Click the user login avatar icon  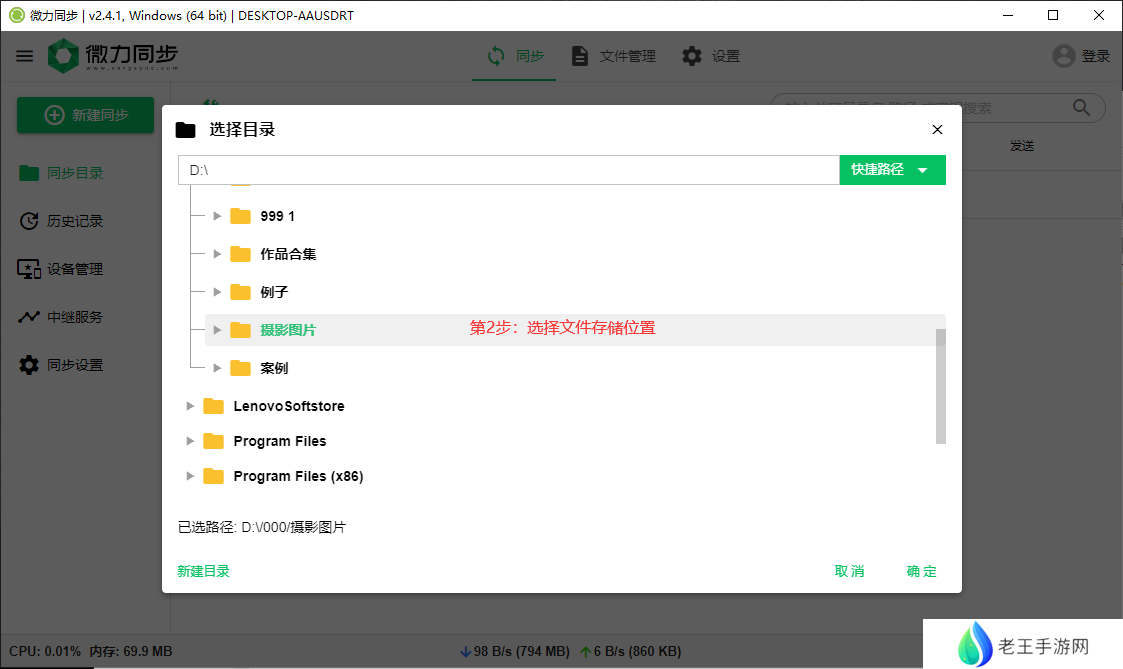pyautogui.click(x=1064, y=56)
